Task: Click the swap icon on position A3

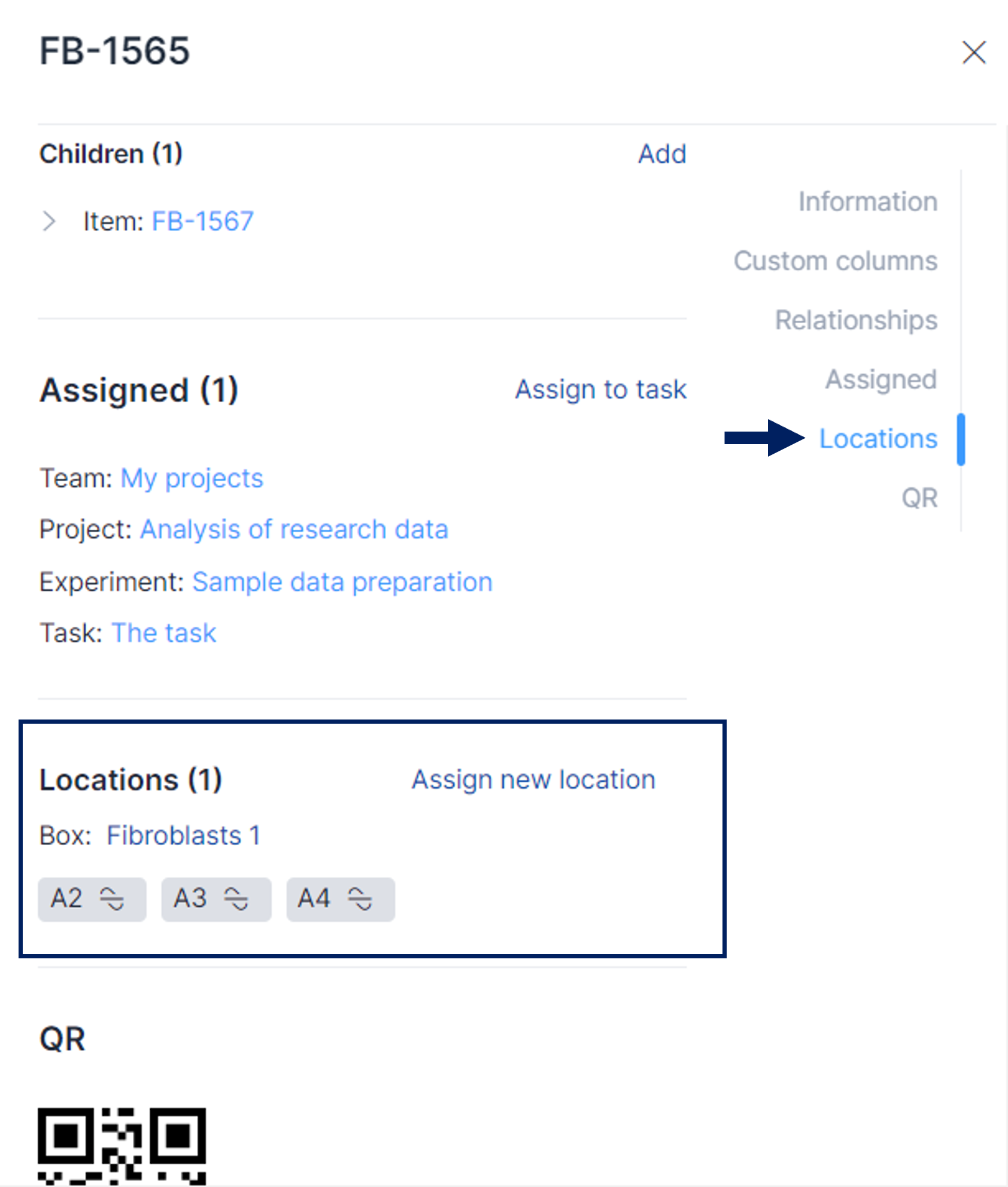Action: click(x=236, y=899)
